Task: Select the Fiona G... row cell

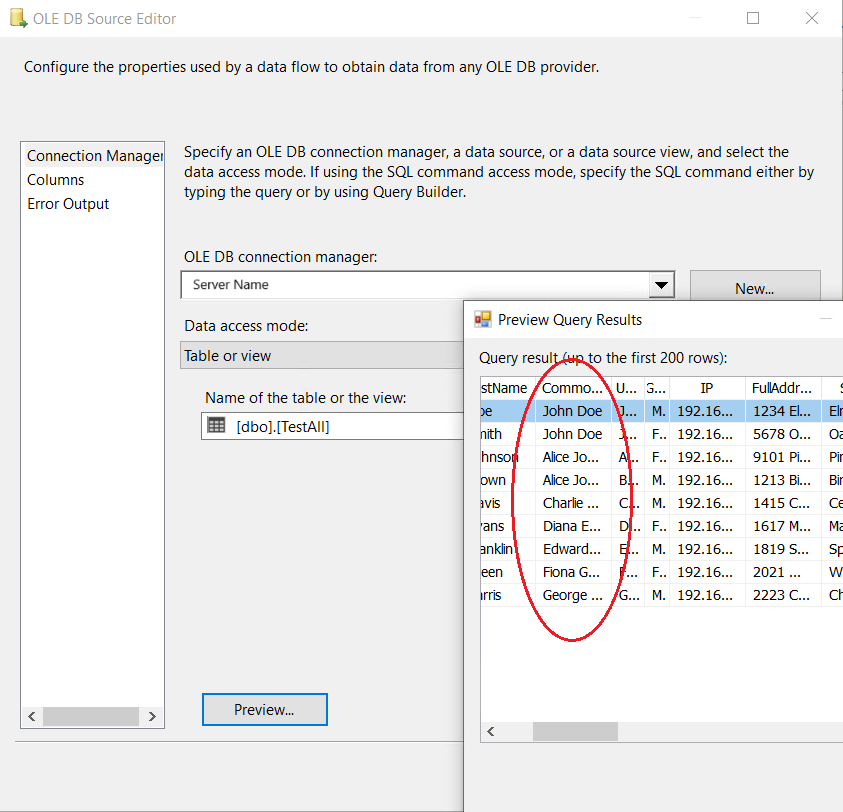Action: point(572,573)
